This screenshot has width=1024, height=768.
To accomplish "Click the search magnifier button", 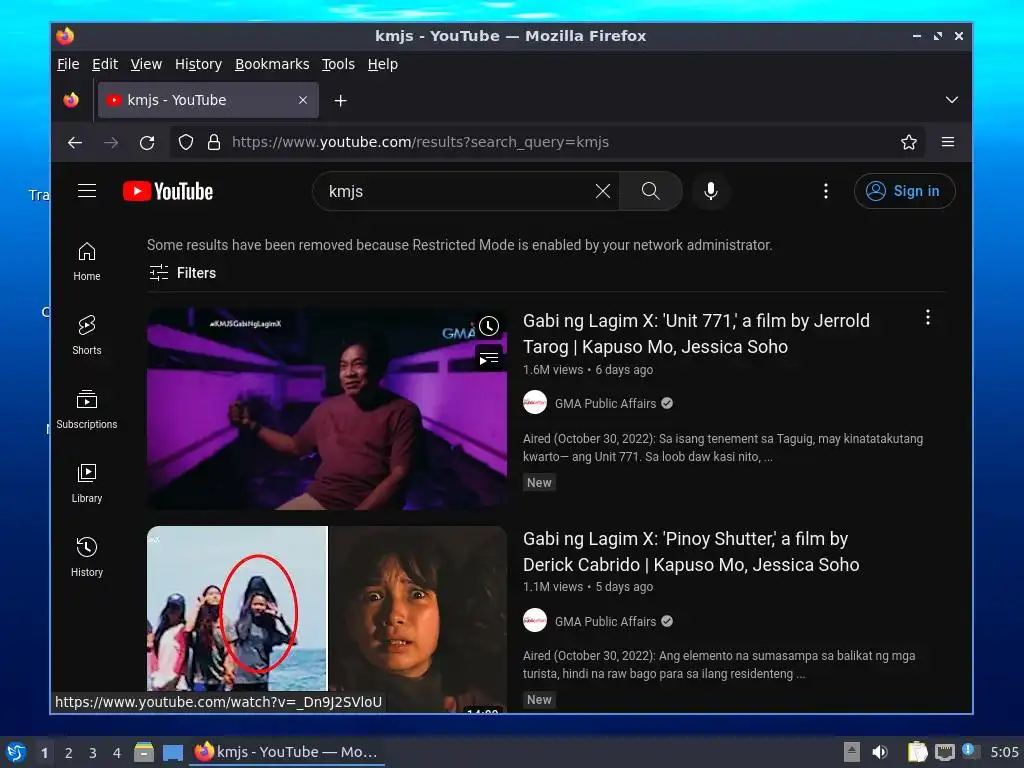I will 650,191.
